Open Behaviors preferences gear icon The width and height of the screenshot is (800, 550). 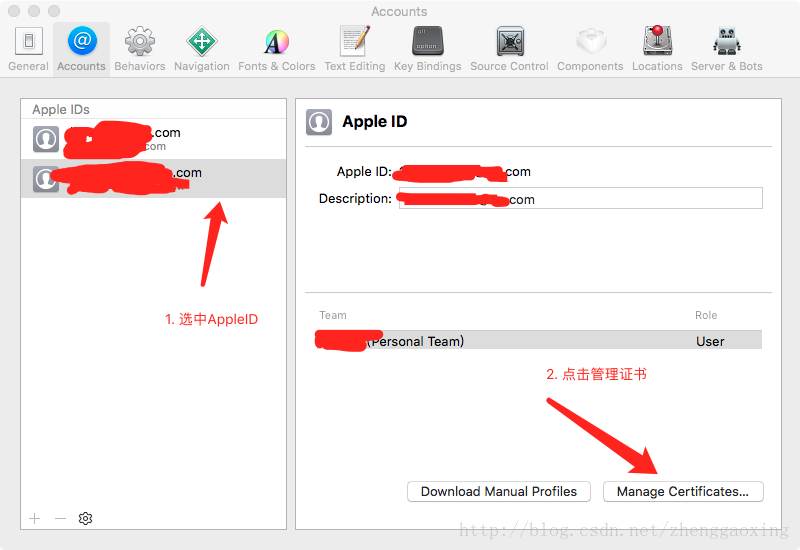tap(140, 49)
